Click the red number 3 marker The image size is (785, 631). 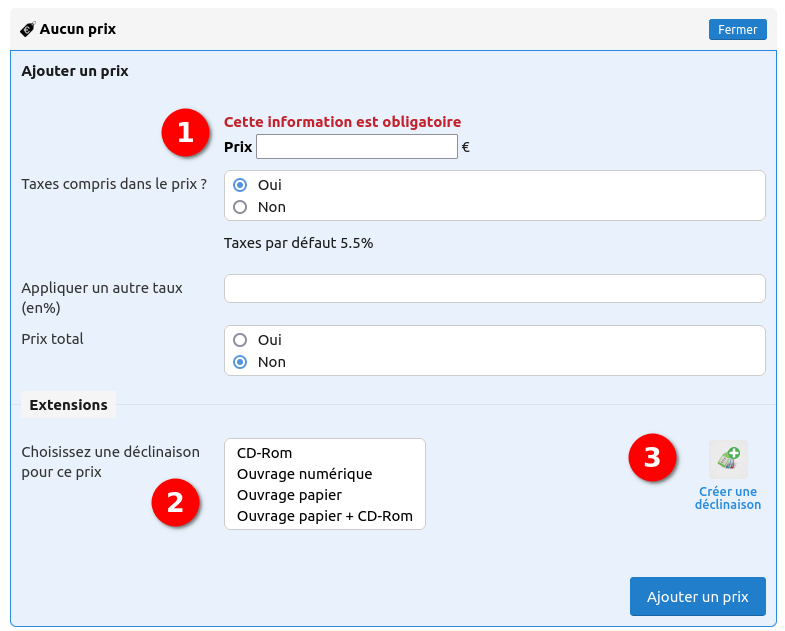pyautogui.click(x=652, y=458)
